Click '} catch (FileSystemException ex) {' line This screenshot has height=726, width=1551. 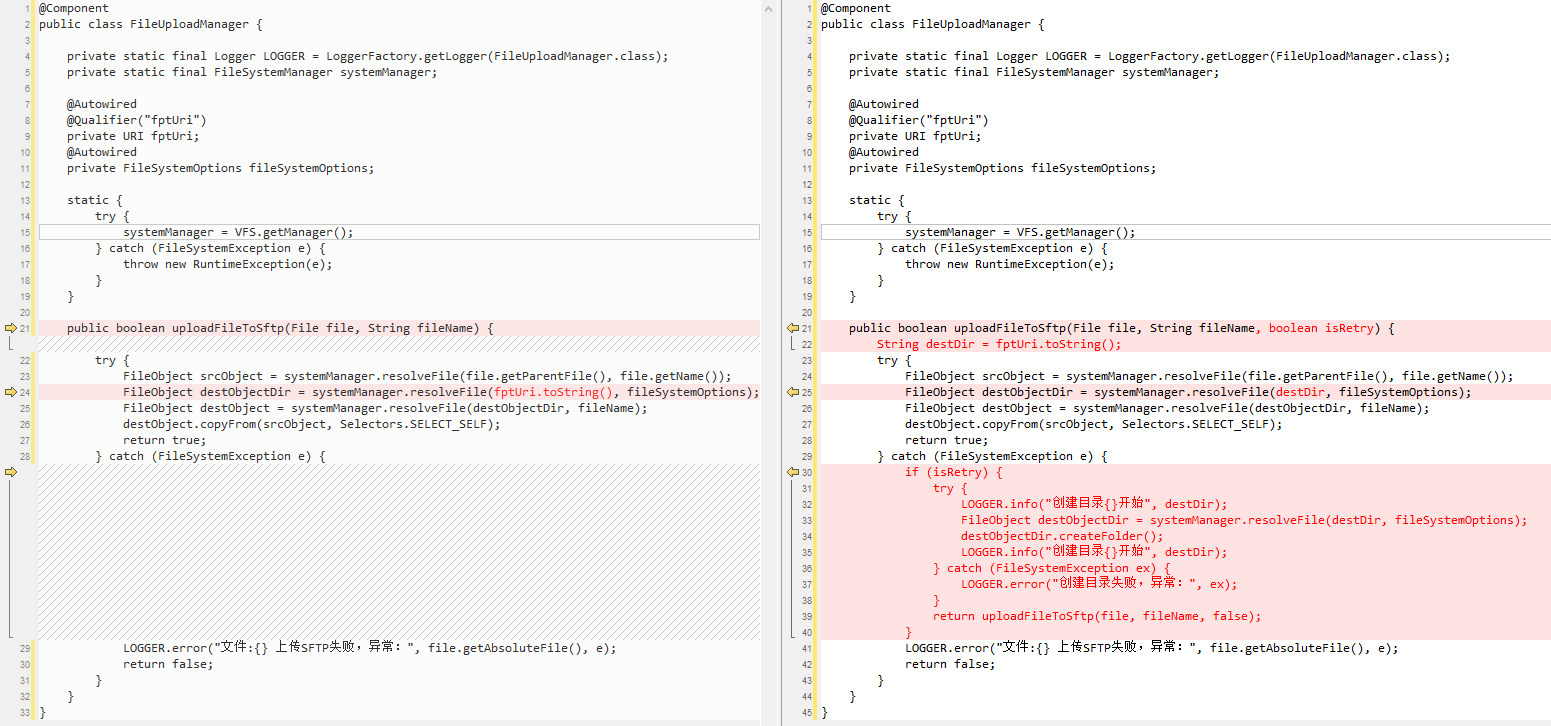pyautogui.click(x=1051, y=568)
